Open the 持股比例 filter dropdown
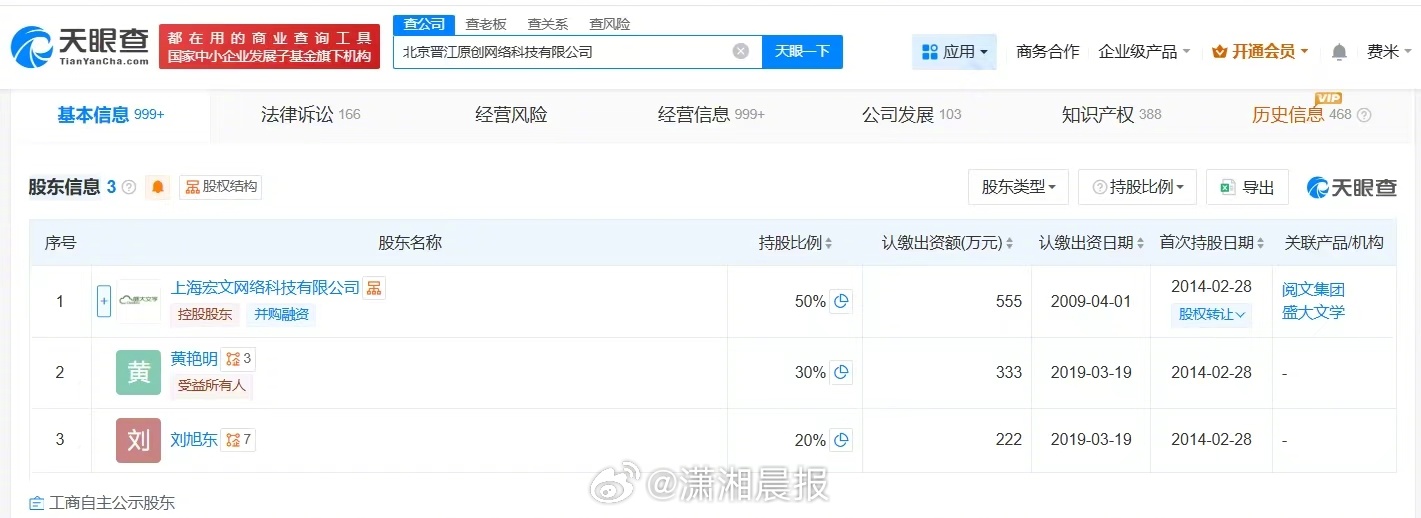 [x=1138, y=187]
